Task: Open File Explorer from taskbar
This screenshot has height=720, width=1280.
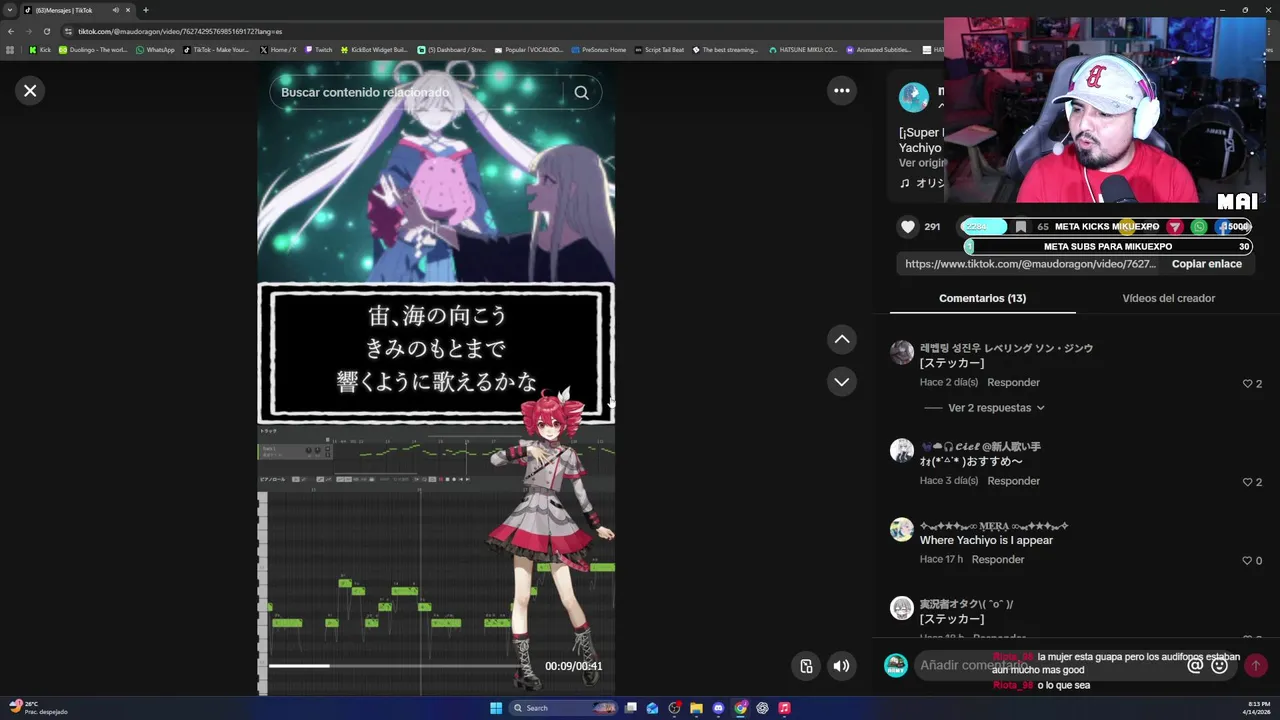Action: point(696,708)
